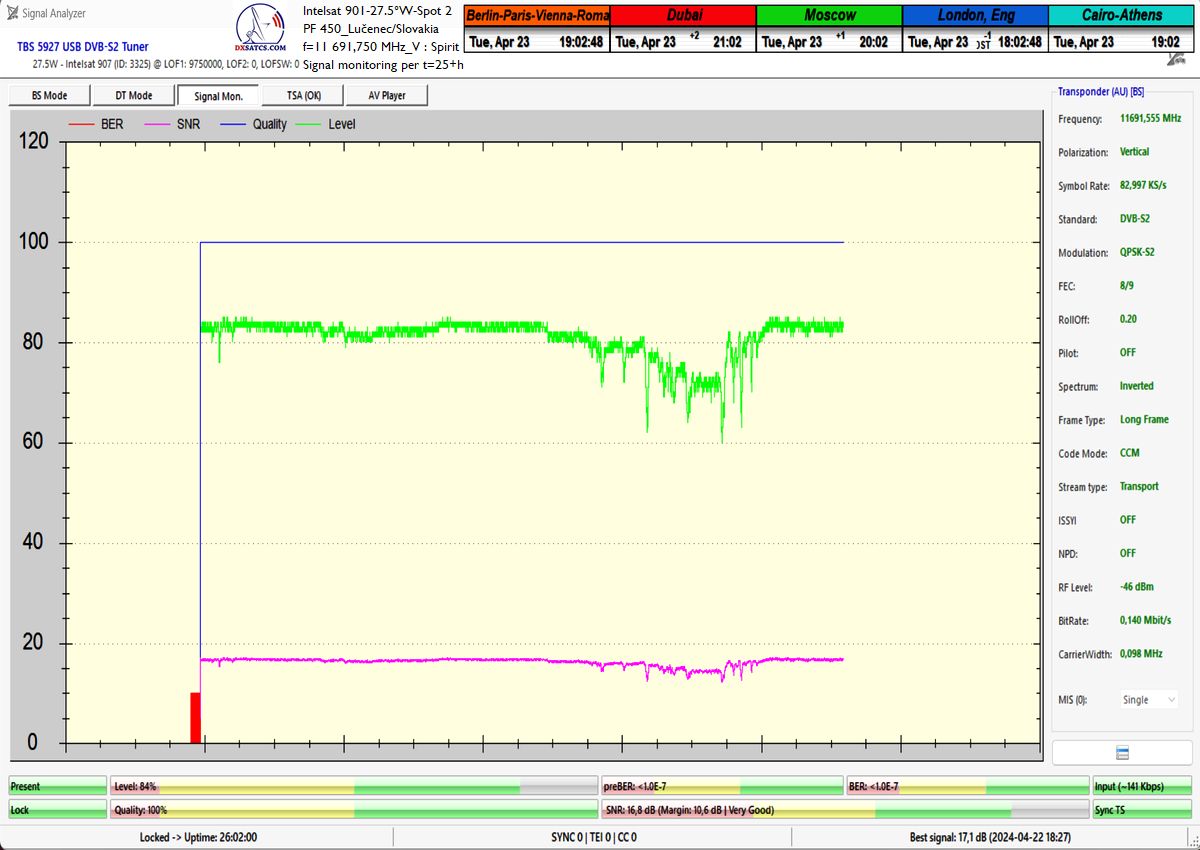Open the AV Player tab

click(x=387, y=95)
